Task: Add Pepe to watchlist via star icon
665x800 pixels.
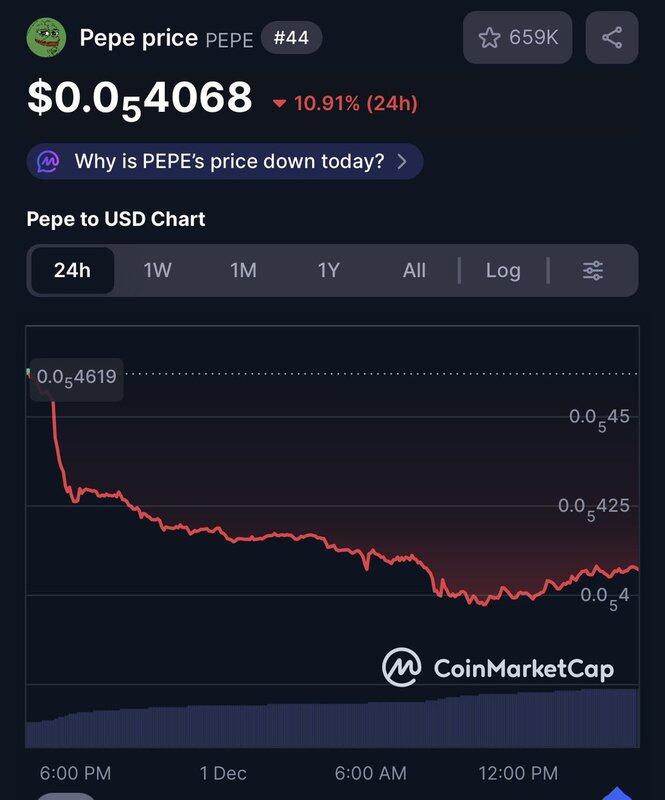Action: point(489,39)
